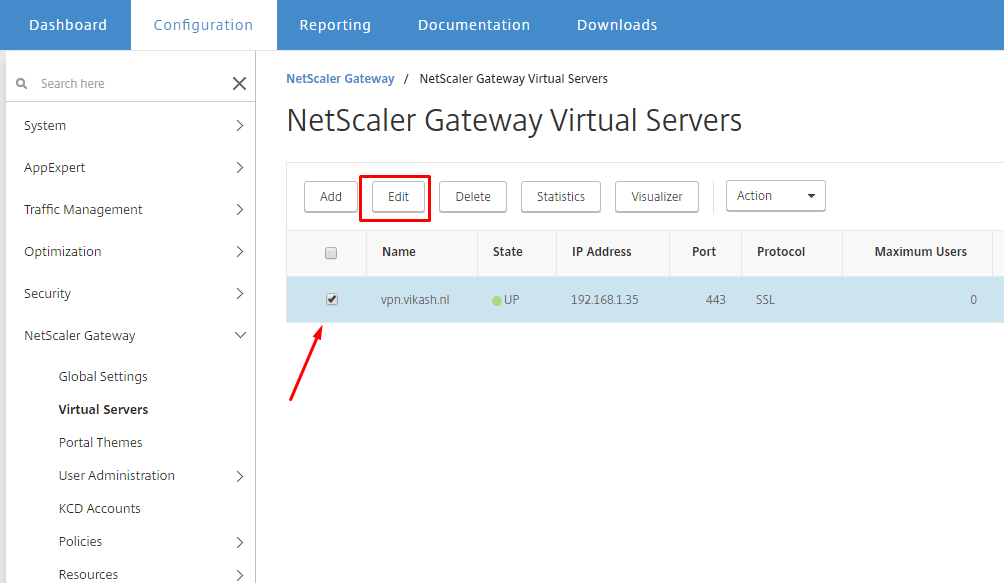The image size is (1004, 583).
Task: Click the vpn.vikash.nl server name
Action: (x=415, y=299)
